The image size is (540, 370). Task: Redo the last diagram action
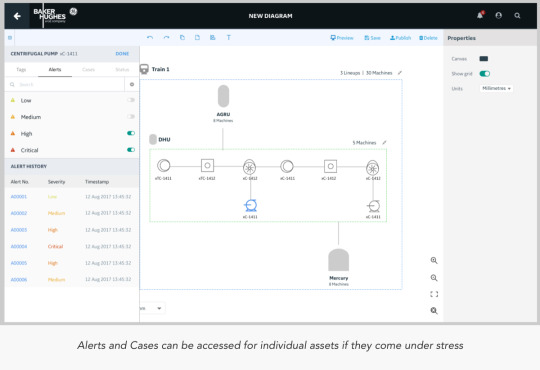click(x=166, y=38)
